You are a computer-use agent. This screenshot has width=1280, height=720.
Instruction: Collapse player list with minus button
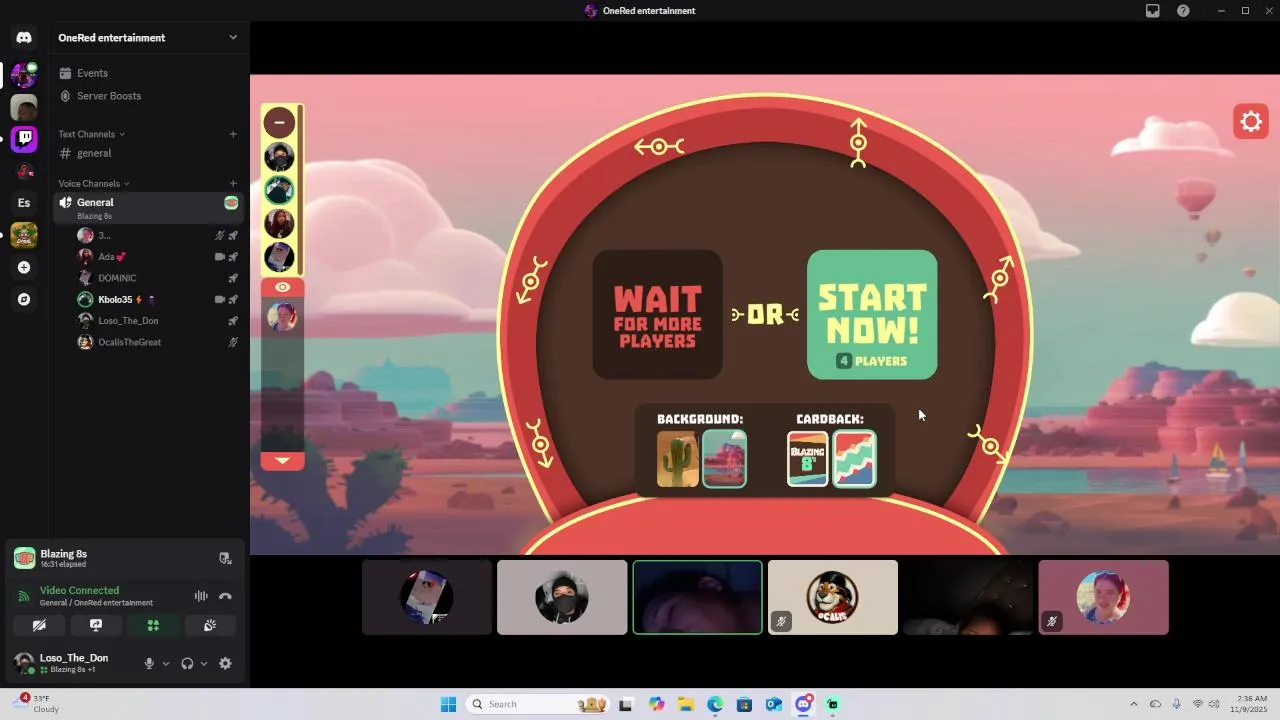[x=280, y=123]
